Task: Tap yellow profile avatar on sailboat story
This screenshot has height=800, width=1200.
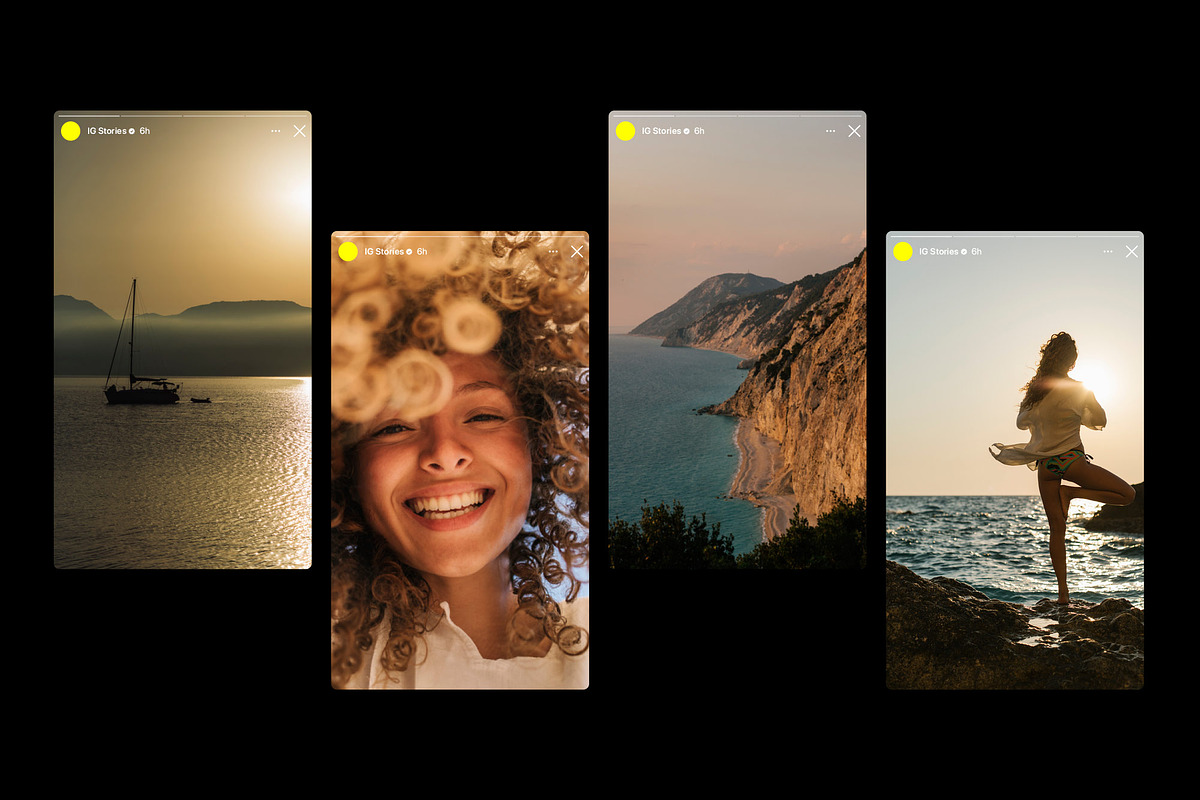Action: click(70, 131)
